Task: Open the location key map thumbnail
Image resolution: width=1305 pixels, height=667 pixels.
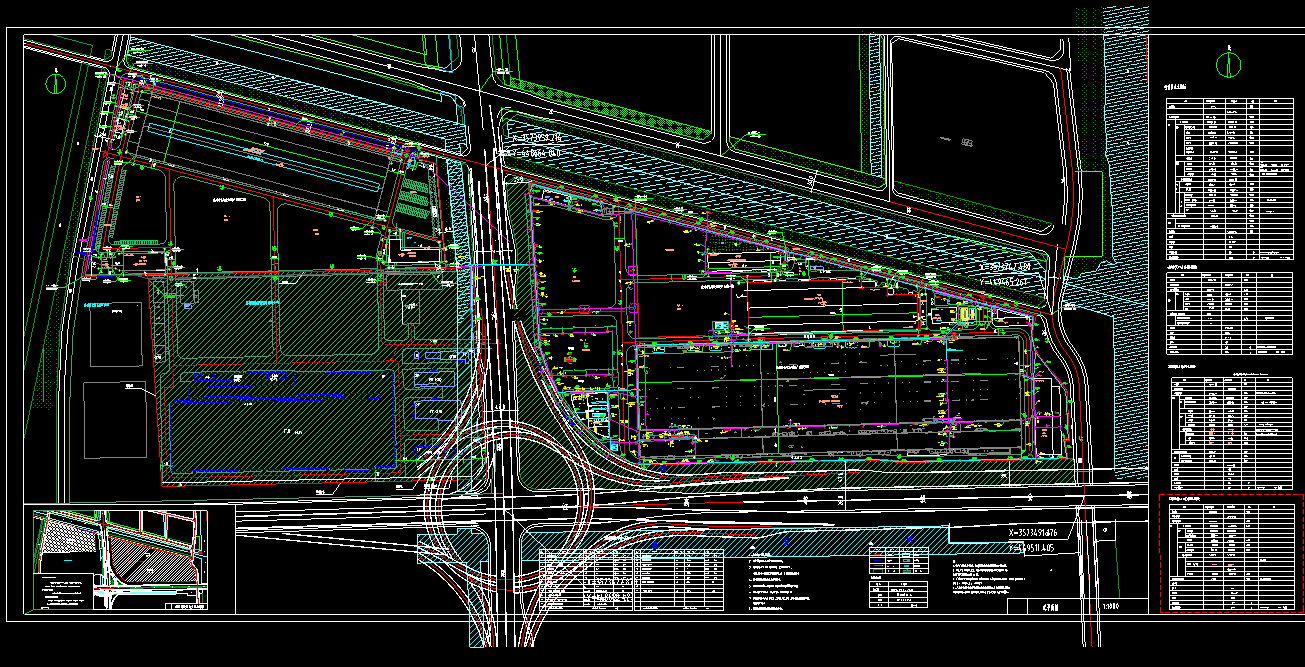Action: tap(120, 560)
